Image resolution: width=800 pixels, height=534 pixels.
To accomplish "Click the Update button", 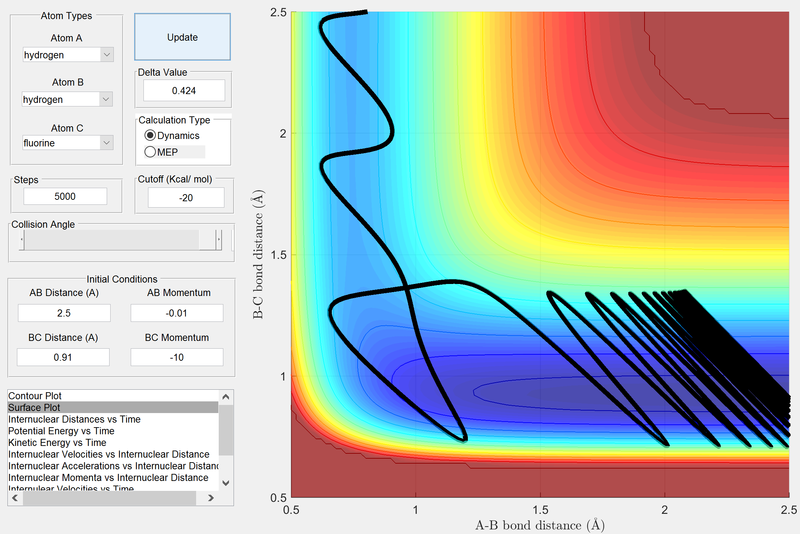I will 182,37.
